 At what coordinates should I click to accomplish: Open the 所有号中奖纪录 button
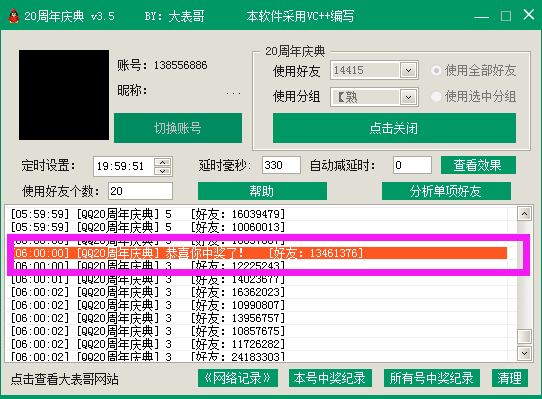(431, 378)
